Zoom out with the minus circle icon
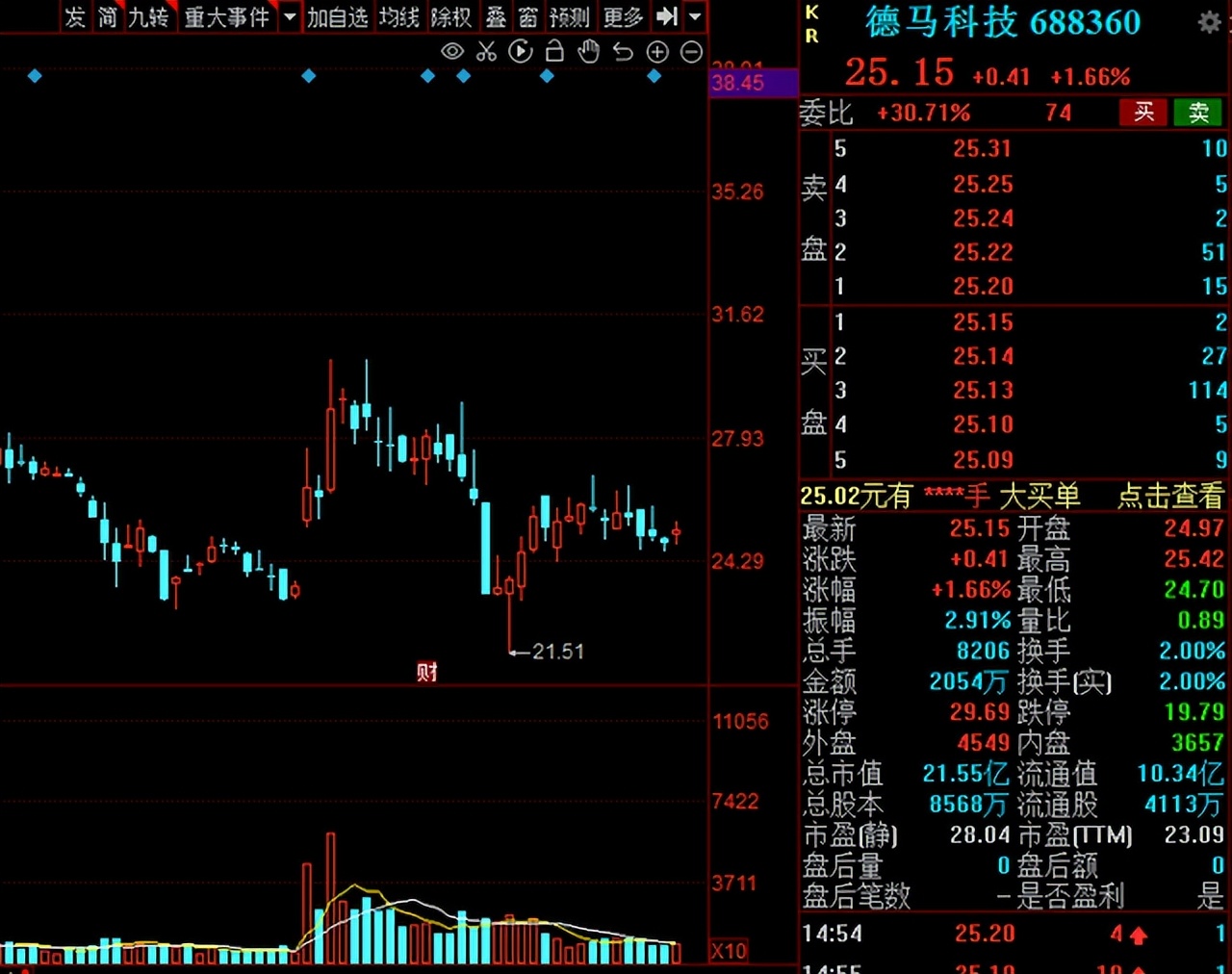Image resolution: width=1232 pixels, height=974 pixels. click(691, 52)
